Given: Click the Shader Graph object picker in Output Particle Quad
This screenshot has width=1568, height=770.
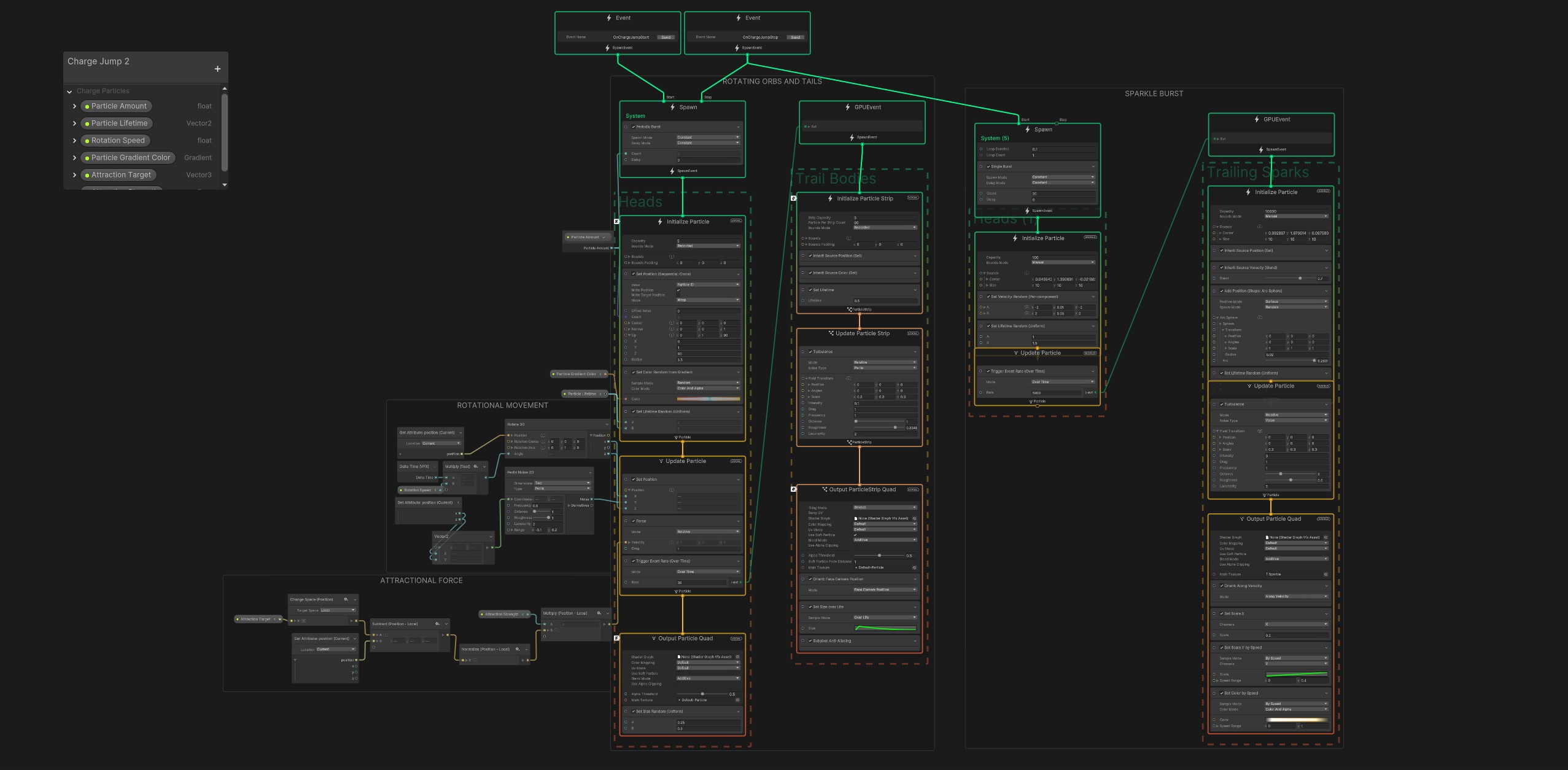Looking at the screenshot, I should (x=737, y=657).
